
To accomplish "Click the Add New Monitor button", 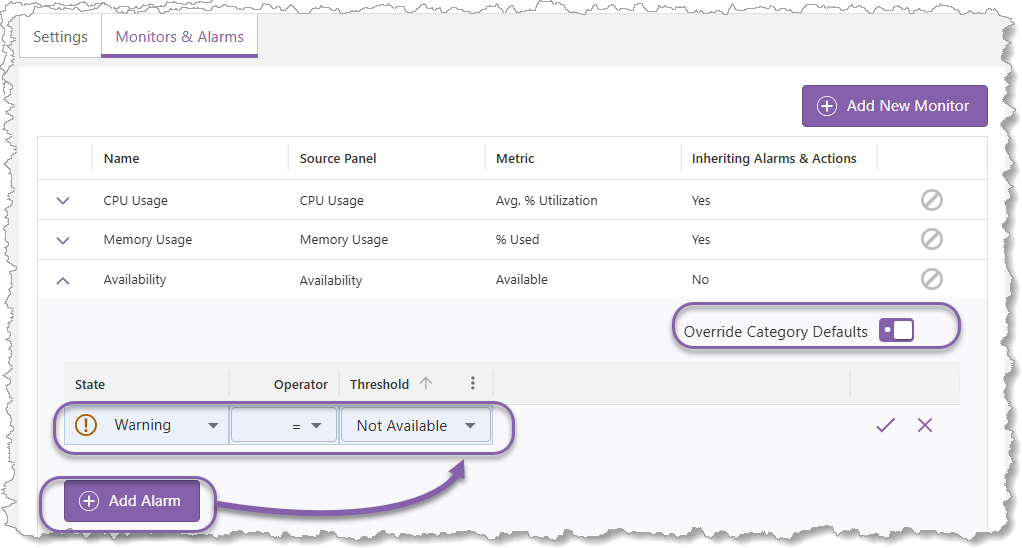I will pyautogui.click(x=894, y=105).
